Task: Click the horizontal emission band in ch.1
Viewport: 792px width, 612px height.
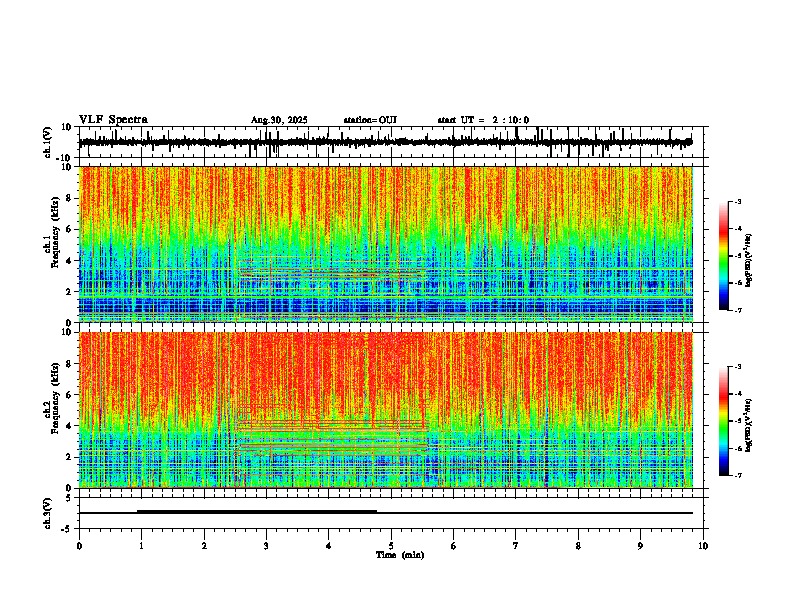Action: pyautogui.click(x=331, y=273)
